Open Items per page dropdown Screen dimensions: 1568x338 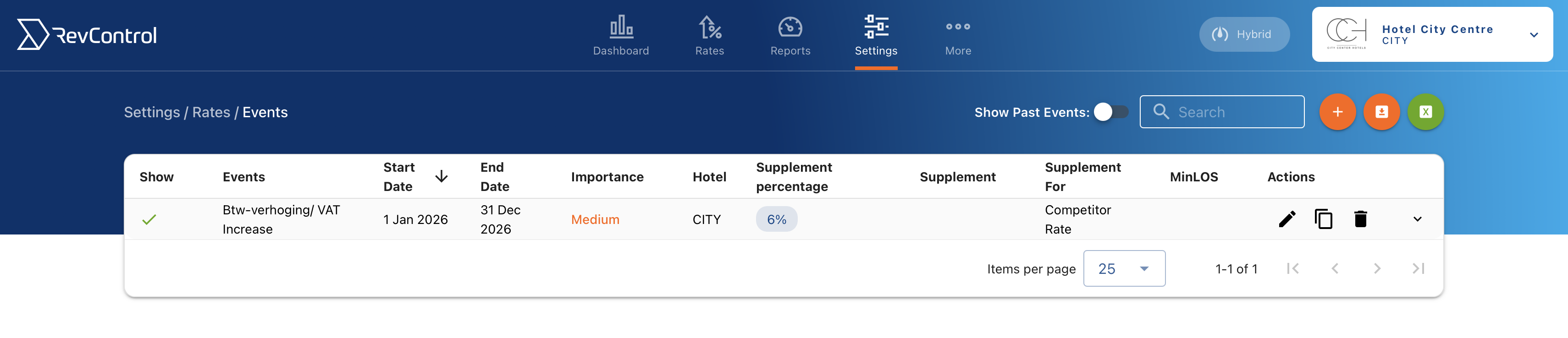[1124, 269]
